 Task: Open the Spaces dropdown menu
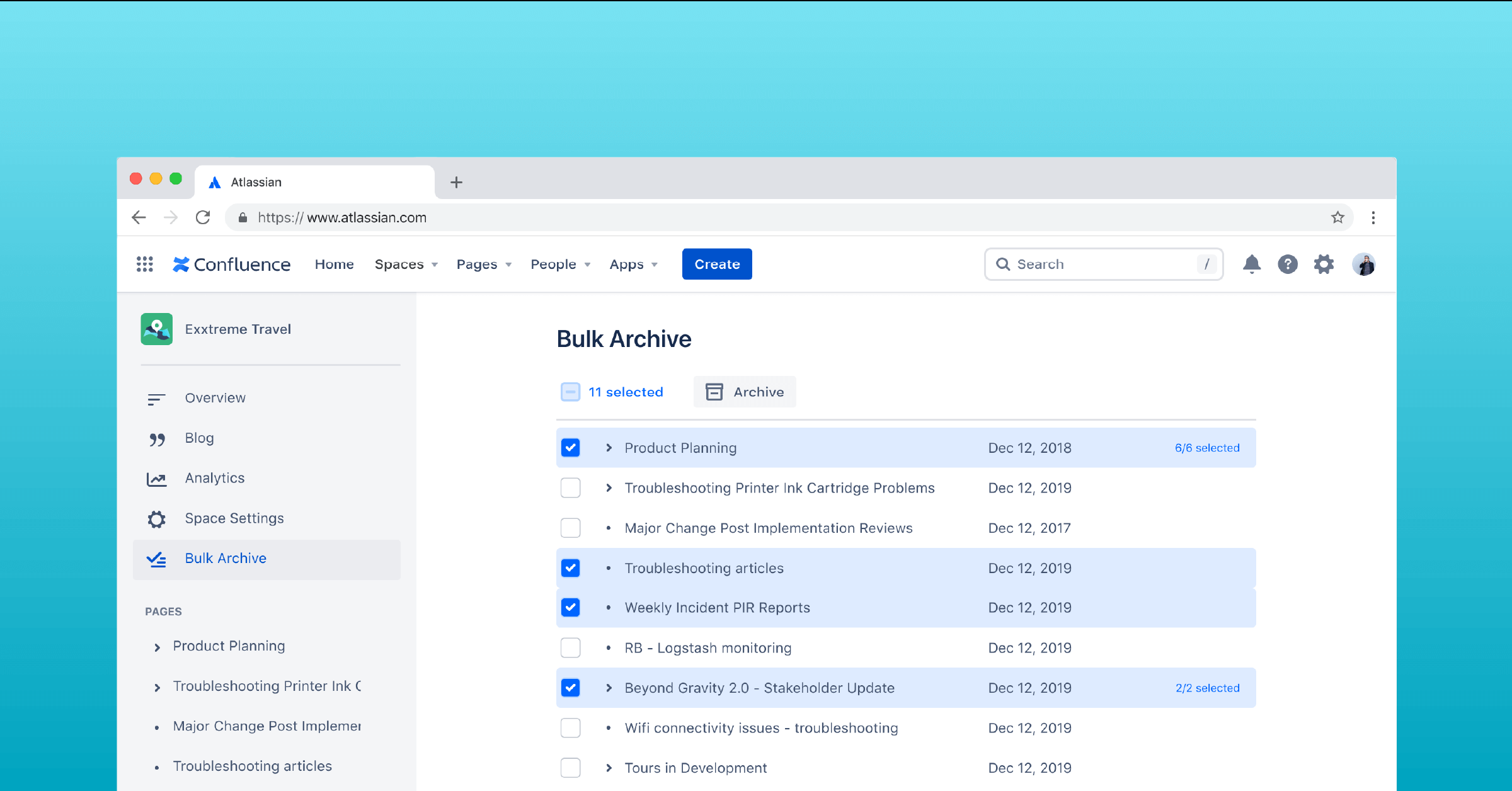click(x=406, y=265)
